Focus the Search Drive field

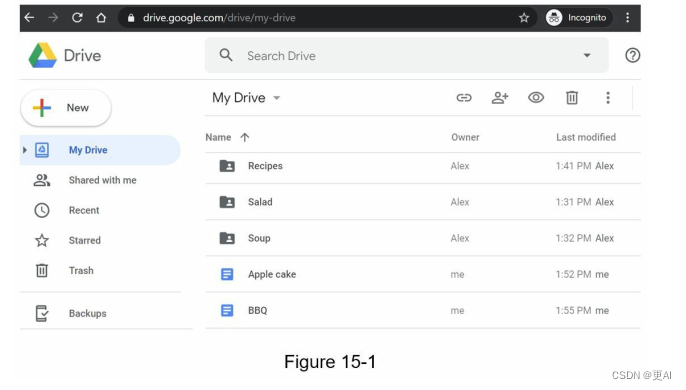(406, 56)
